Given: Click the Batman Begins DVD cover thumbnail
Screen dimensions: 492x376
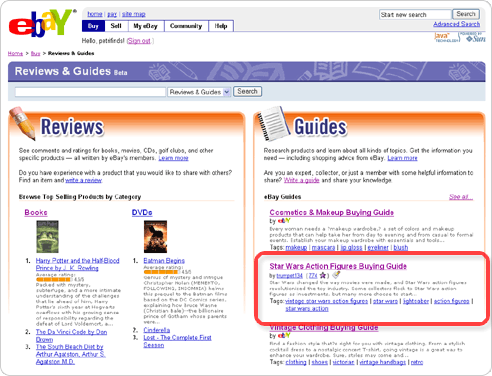Looking at the screenshot, I should coord(155,237).
